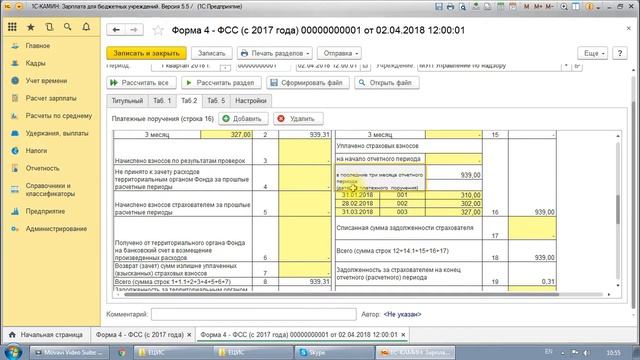The image size is (640, 360).
Task: Print via printer icon in title bar
Action: (x=451, y=7)
